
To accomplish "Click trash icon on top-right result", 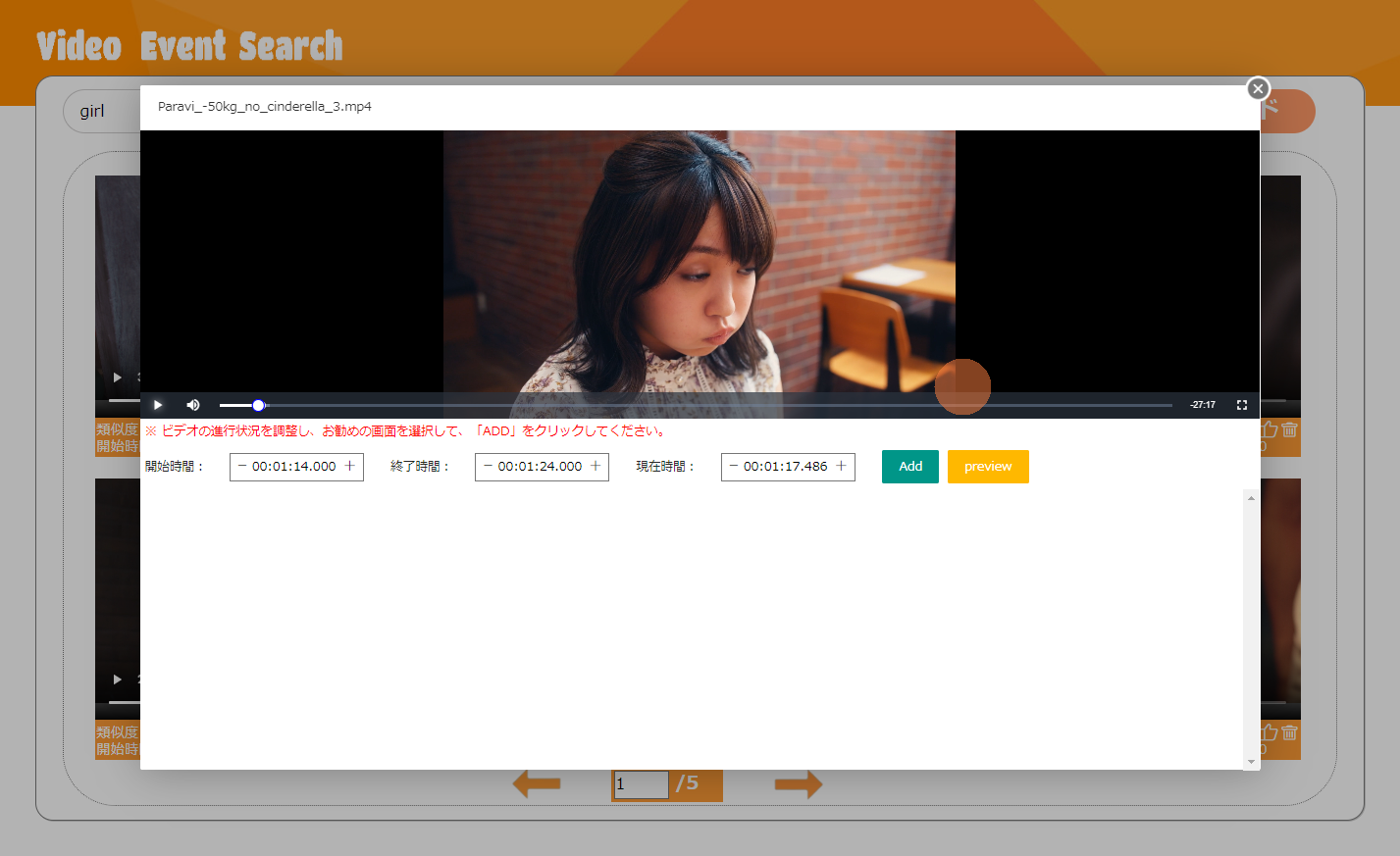I will [1289, 429].
